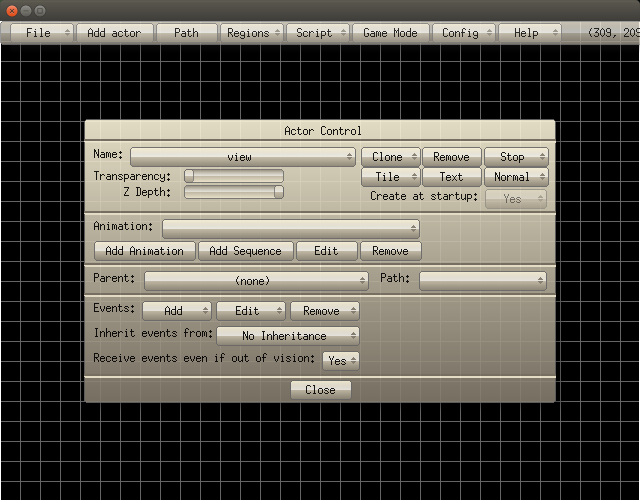Click the Clone actor button
Viewport: 640px width, 501px height.
pyautogui.click(x=390, y=157)
